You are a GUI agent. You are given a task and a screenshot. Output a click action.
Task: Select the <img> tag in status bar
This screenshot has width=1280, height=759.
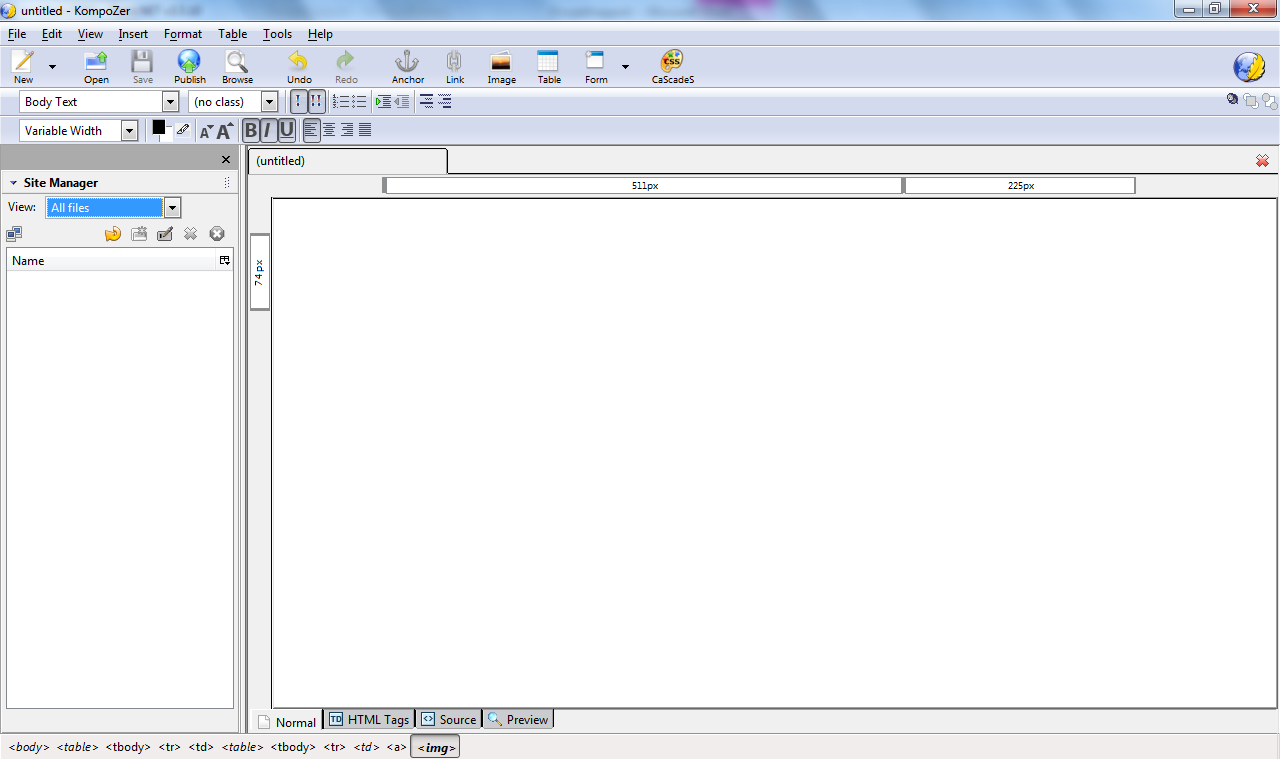point(435,747)
